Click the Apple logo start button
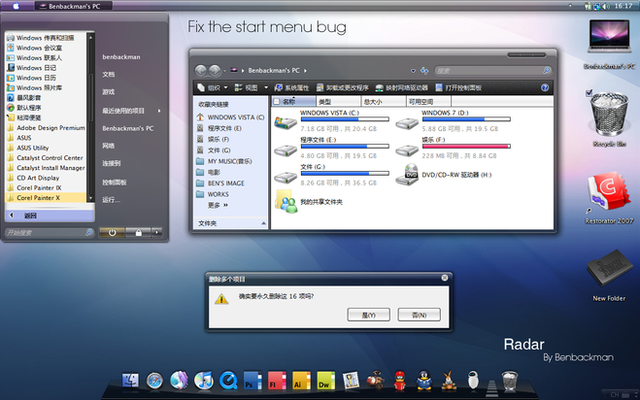The image size is (640, 400). [x=16, y=6]
